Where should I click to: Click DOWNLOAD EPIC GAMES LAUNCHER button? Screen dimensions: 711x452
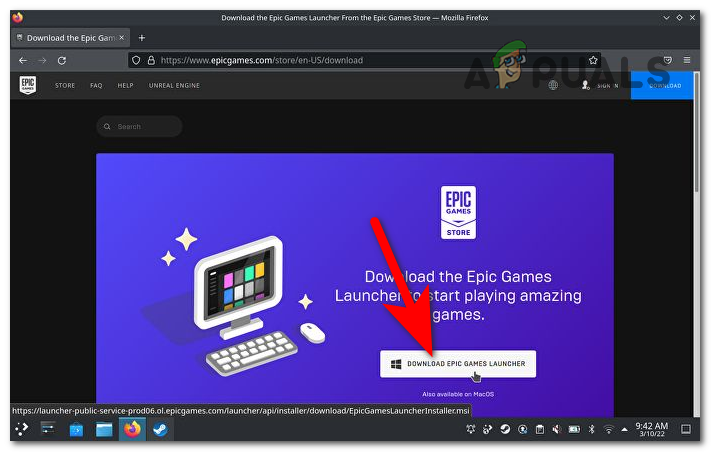coord(458,364)
